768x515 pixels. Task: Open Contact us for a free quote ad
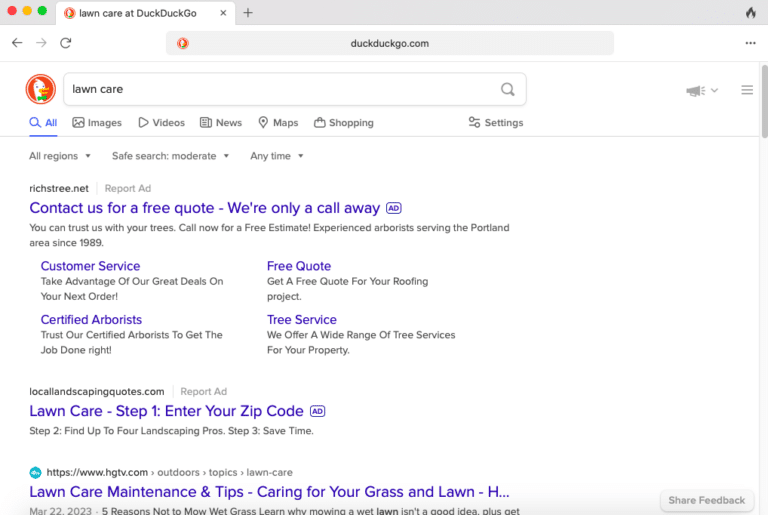(x=205, y=208)
